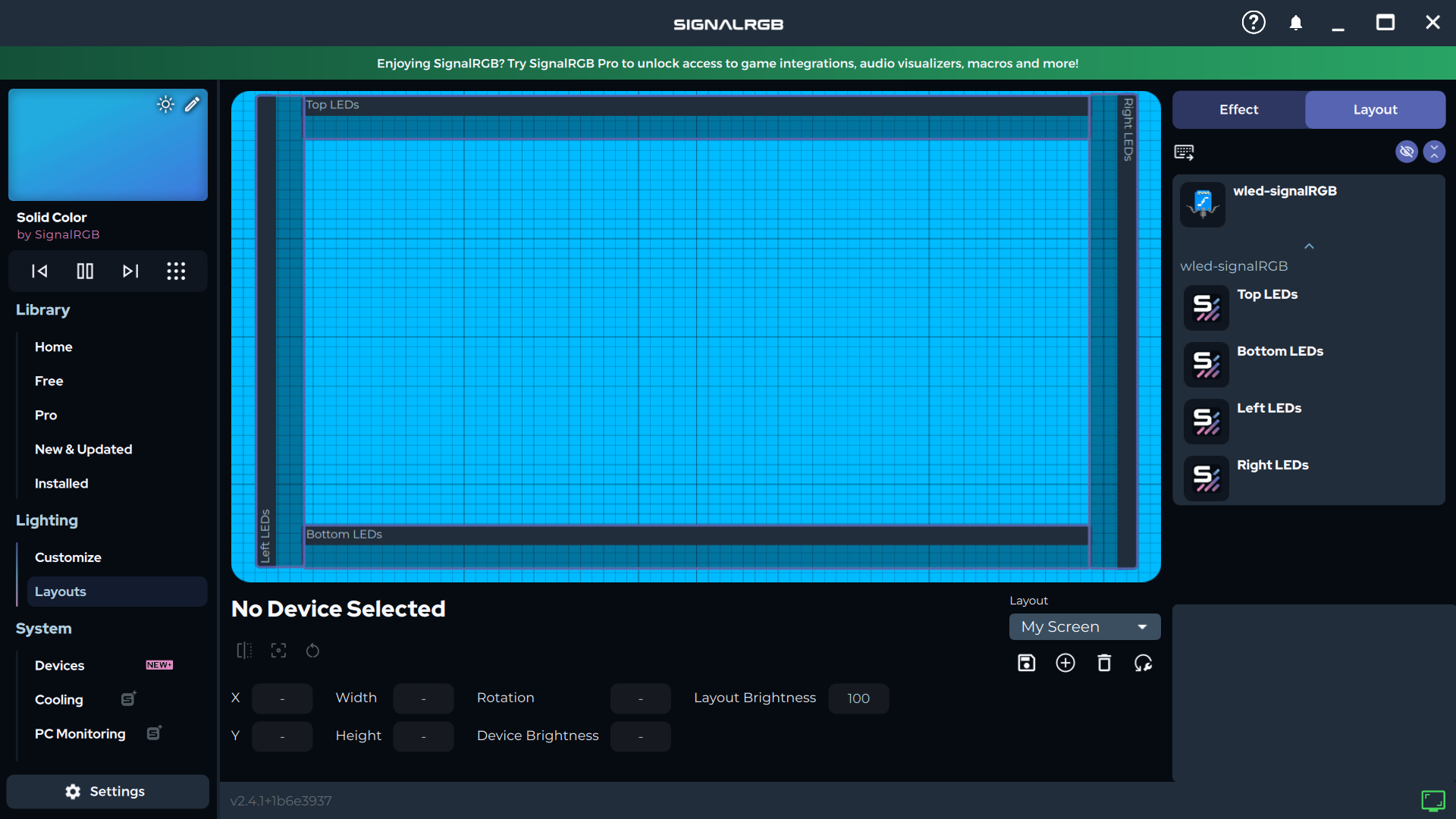Viewport: 1456px width, 819px height.
Task: Click the green monitor status icon
Action: point(1433,801)
